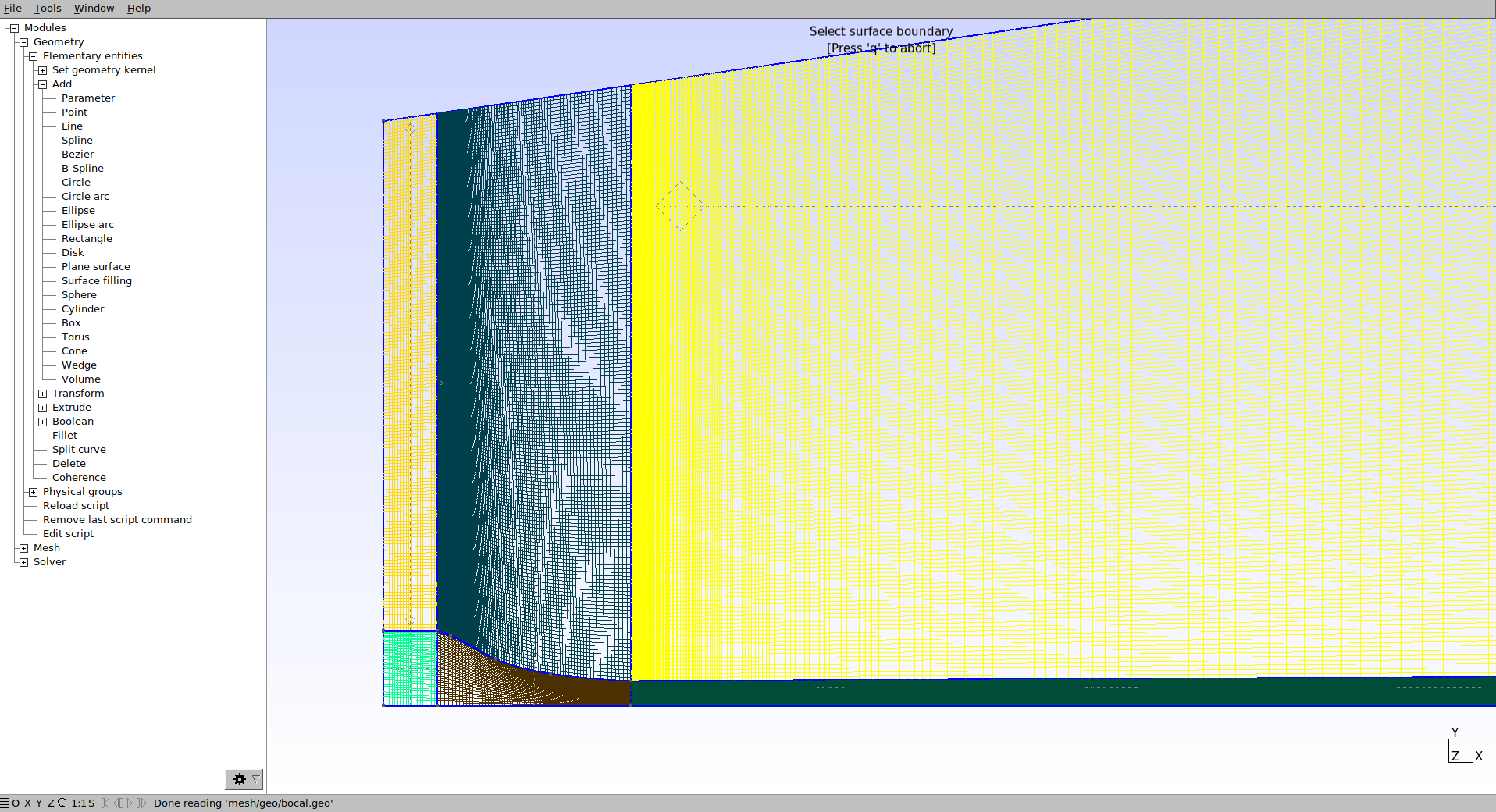Expand the Physical groups node
1496x812 pixels.
pos(33,492)
